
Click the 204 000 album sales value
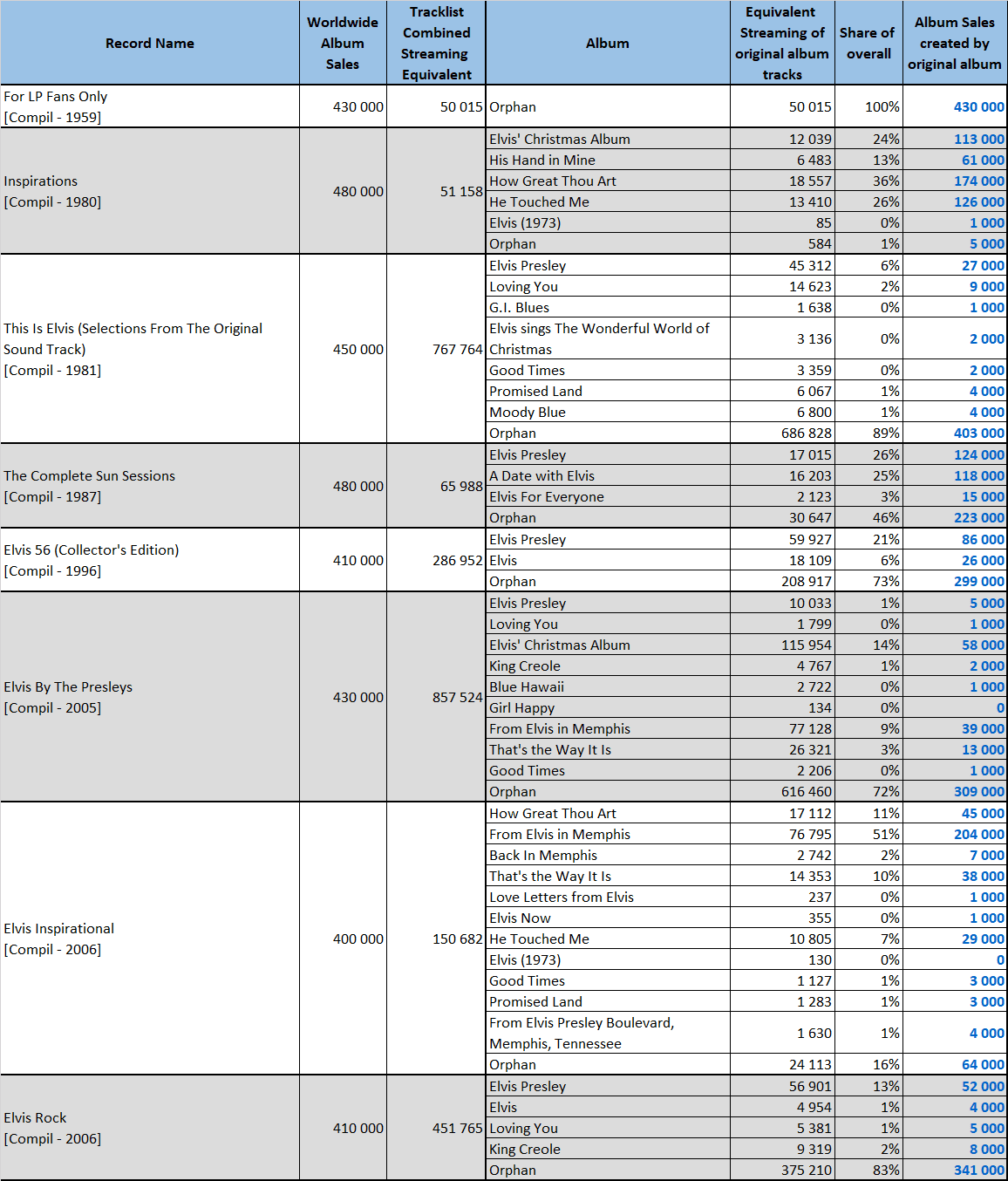coord(955,834)
